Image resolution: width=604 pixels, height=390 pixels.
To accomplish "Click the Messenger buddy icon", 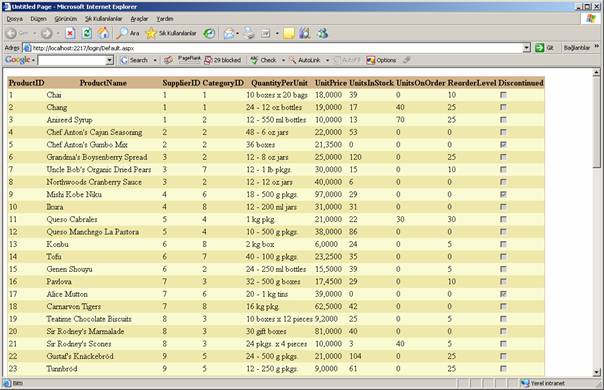I will pos(322,34).
